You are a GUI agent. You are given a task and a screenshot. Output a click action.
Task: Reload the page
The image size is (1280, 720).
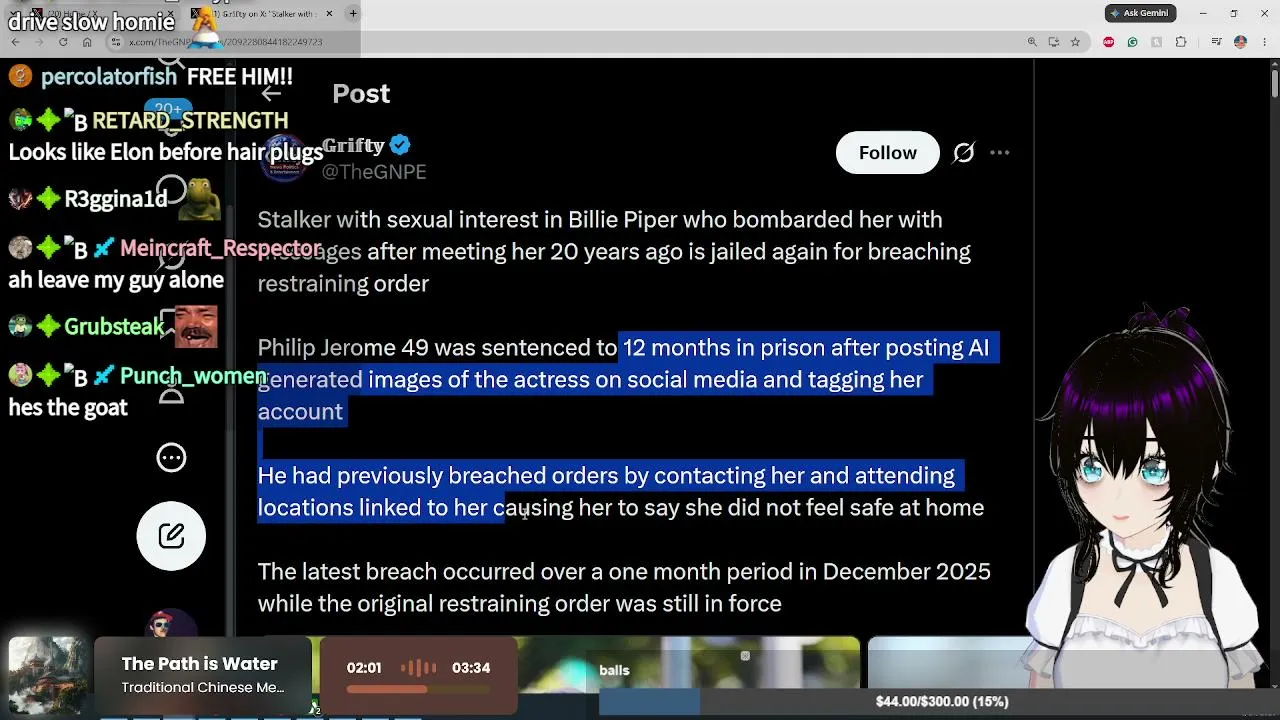(63, 42)
